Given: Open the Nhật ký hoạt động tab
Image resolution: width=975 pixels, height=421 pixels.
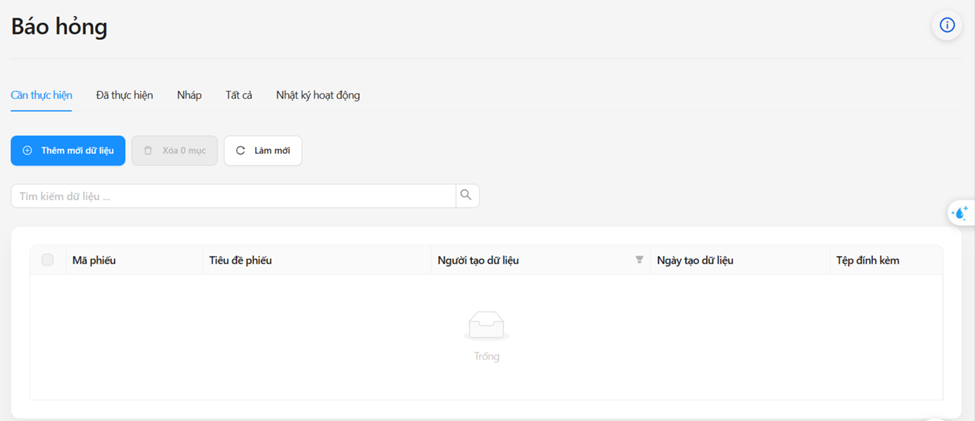Looking at the screenshot, I should [318, 95].
